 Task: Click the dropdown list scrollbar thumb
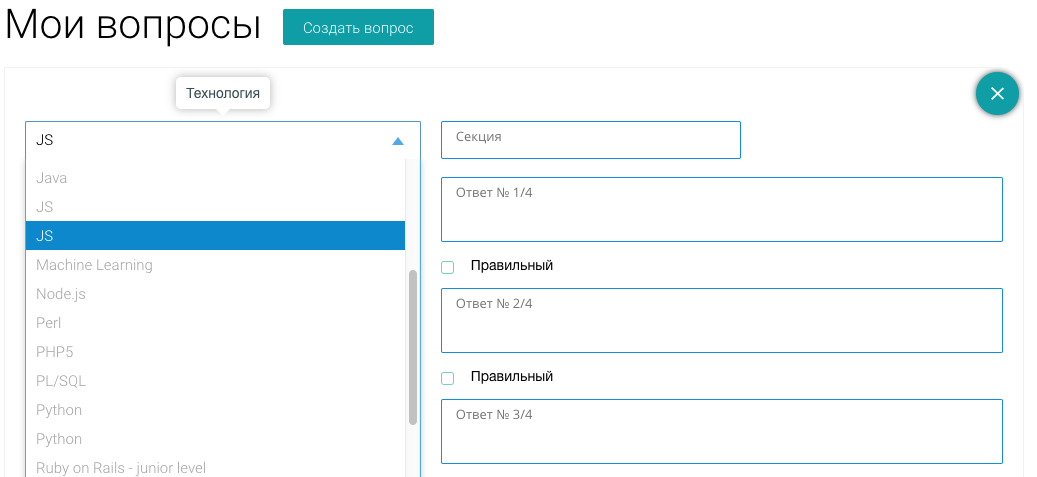(413, 347)
